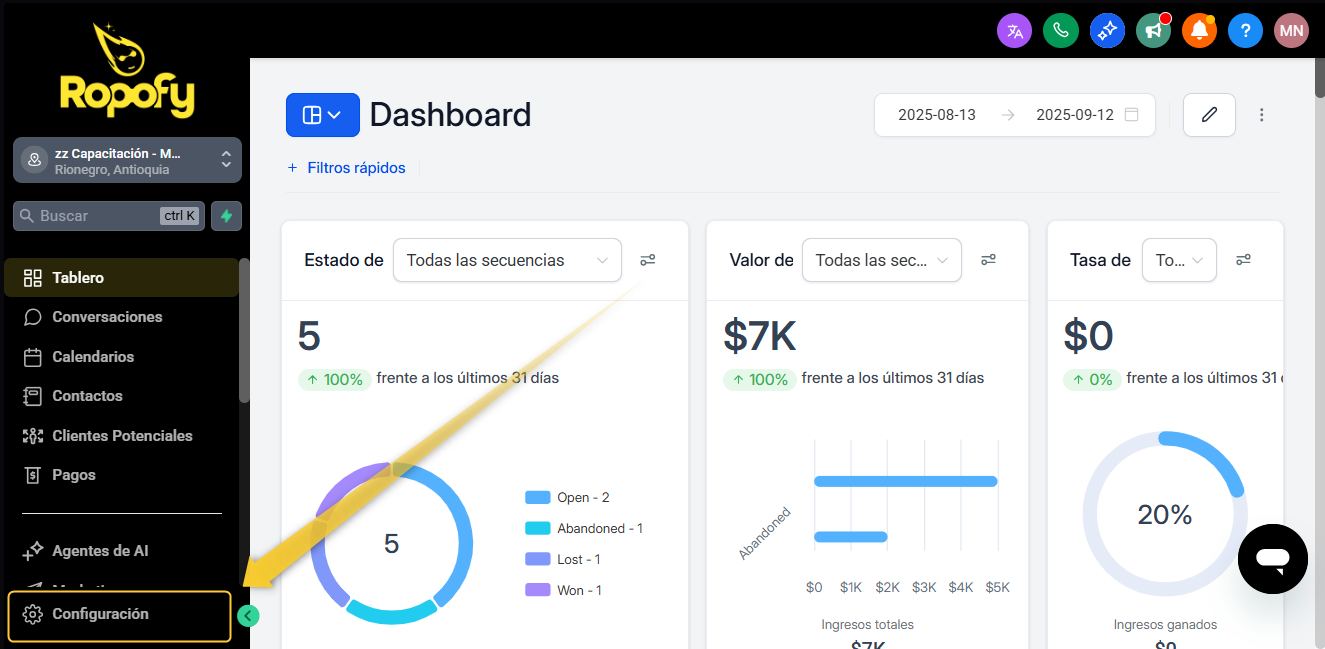Open the dashboard layout switcher dropdown

coord(322,115)
